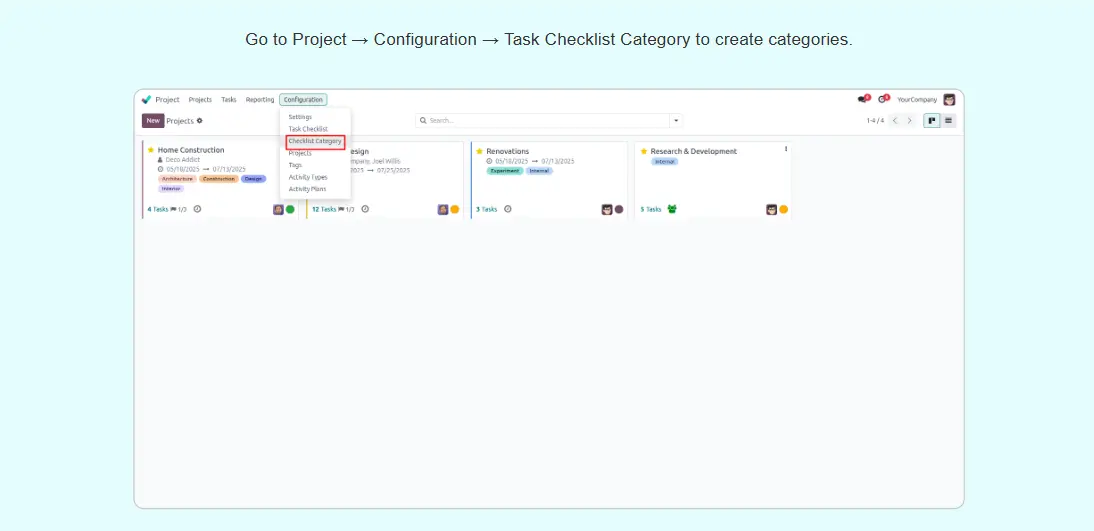
Task: Toggle favorite star on Home Construction
Action: 151,150
